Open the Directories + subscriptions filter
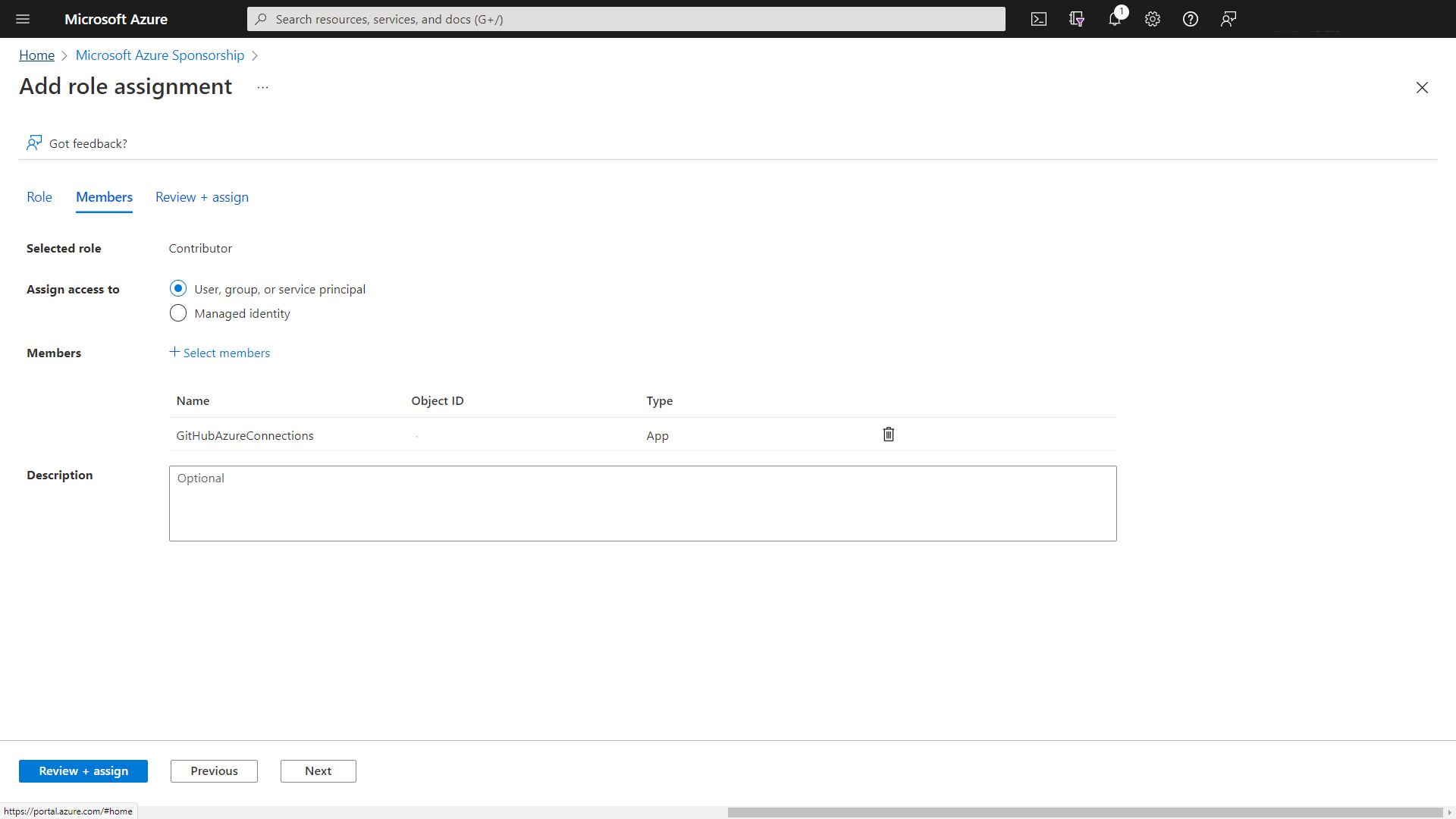The width and height of the screenshot is (1456, 819). click(1076, 19)
